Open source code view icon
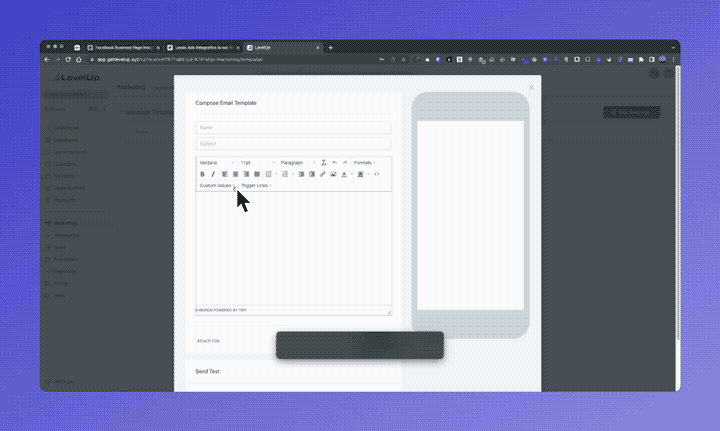This screenshot has width=720, height=431. click(377, 174)
